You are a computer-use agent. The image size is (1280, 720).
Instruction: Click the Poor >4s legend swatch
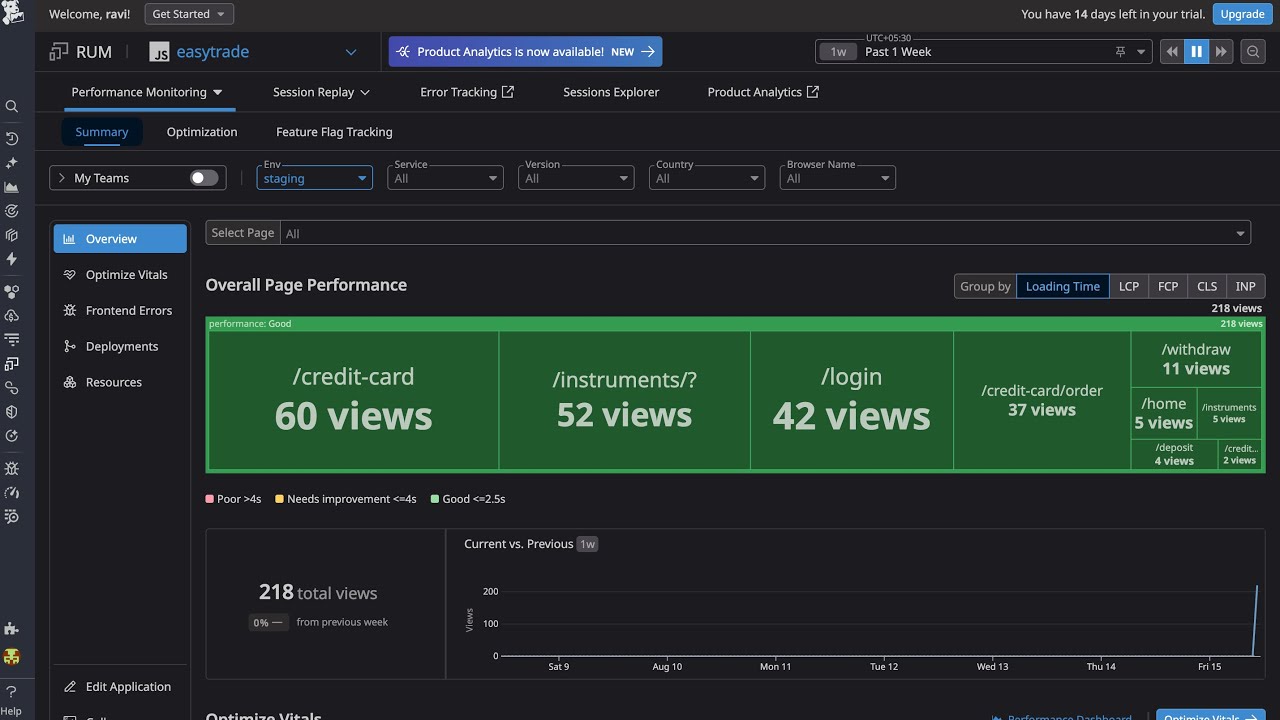[210, 499]
